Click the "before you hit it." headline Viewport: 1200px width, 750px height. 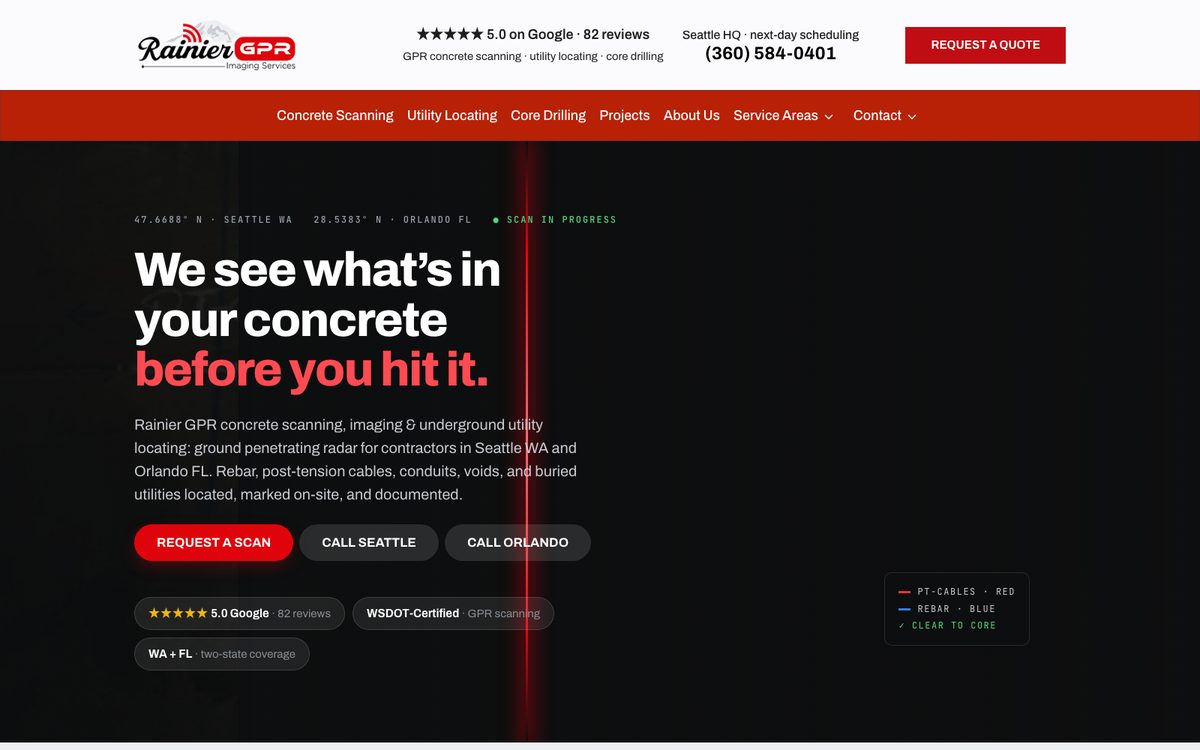311,370
